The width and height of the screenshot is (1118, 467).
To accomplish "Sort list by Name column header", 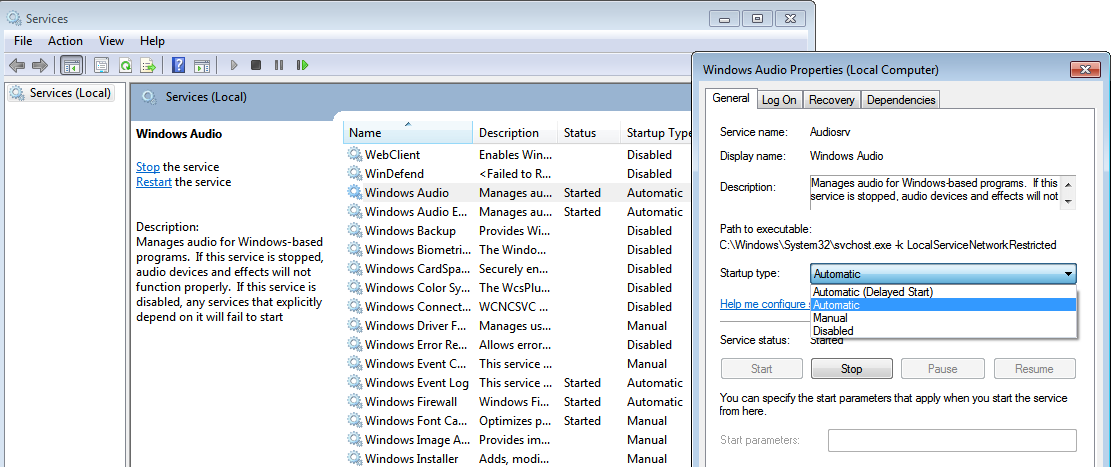I will [408, 133].
